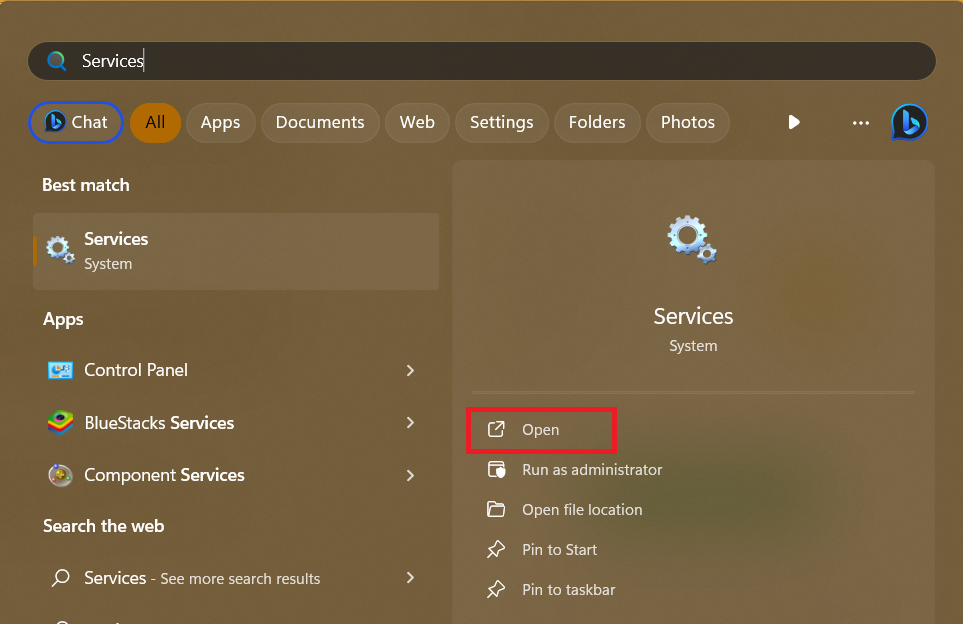Expand the Services web search chevron
The height and width of the screenshot is (624, 963).
410,578
